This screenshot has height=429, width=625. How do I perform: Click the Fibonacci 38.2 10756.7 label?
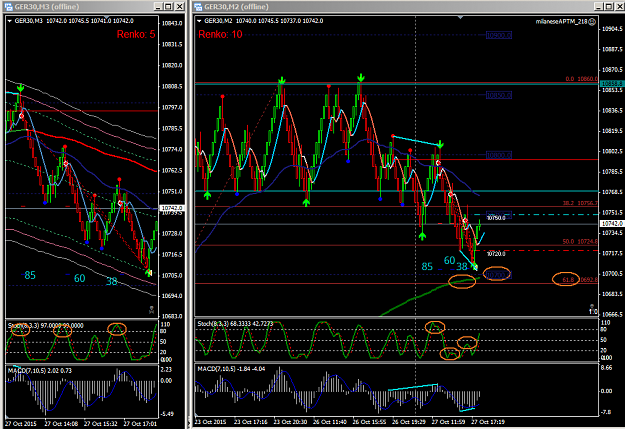(x=580, y=203)
